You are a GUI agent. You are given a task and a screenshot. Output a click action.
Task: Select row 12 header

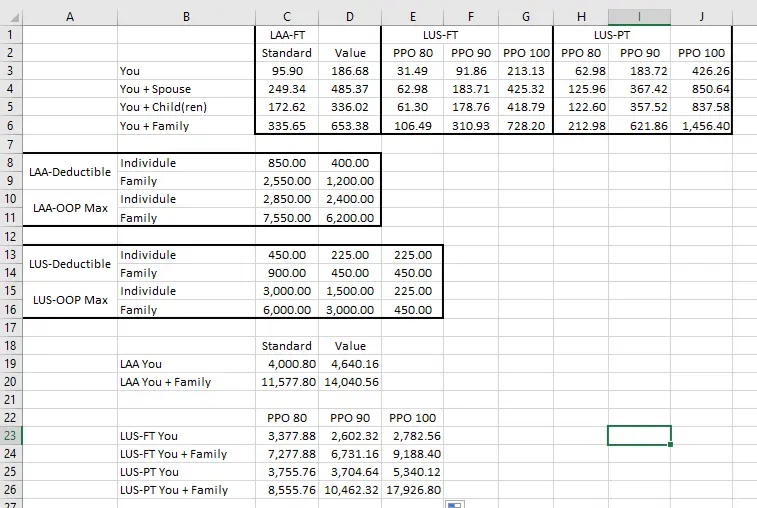tap(11, 236)
